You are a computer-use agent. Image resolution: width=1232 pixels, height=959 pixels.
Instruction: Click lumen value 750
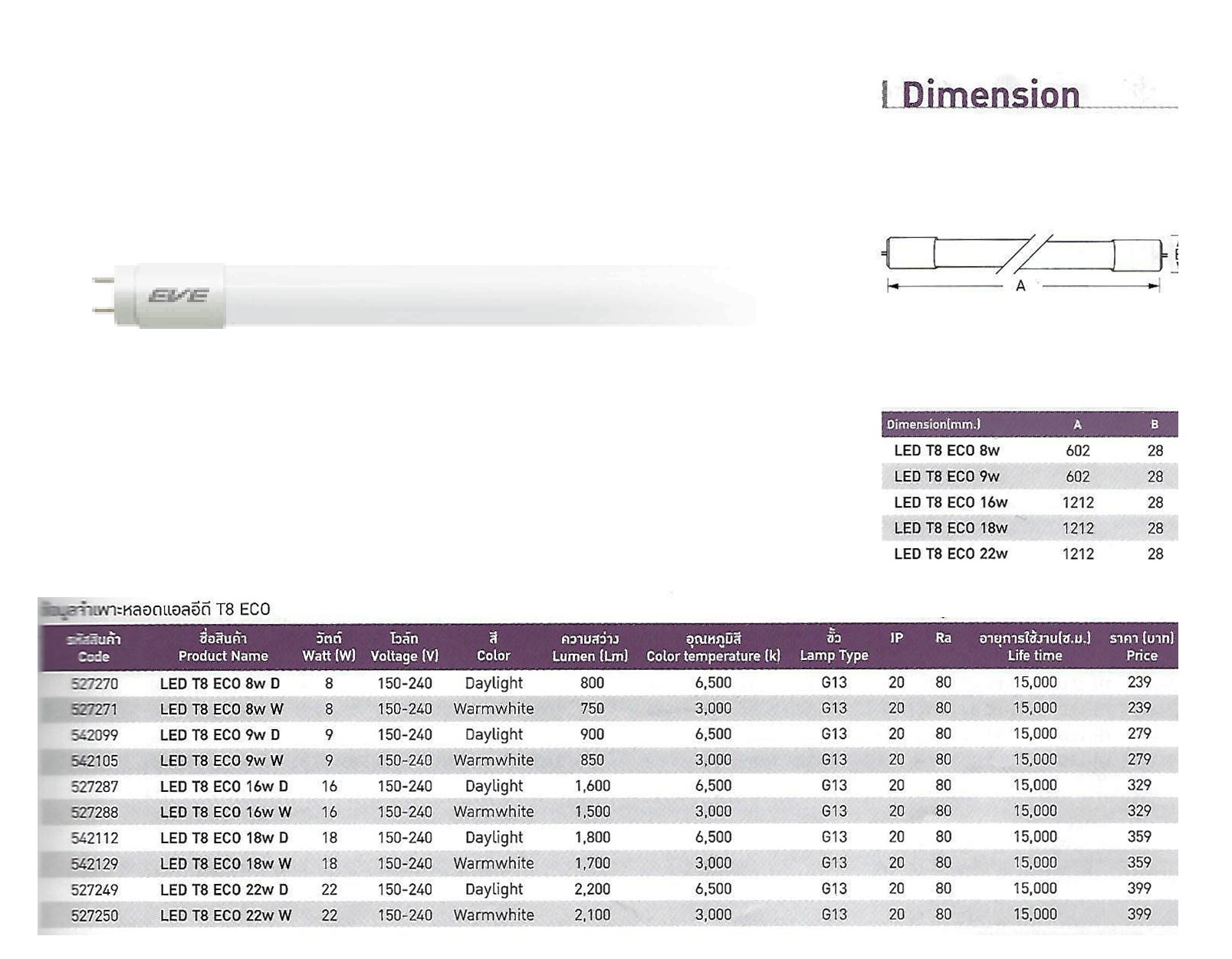(x=592, y=709)
